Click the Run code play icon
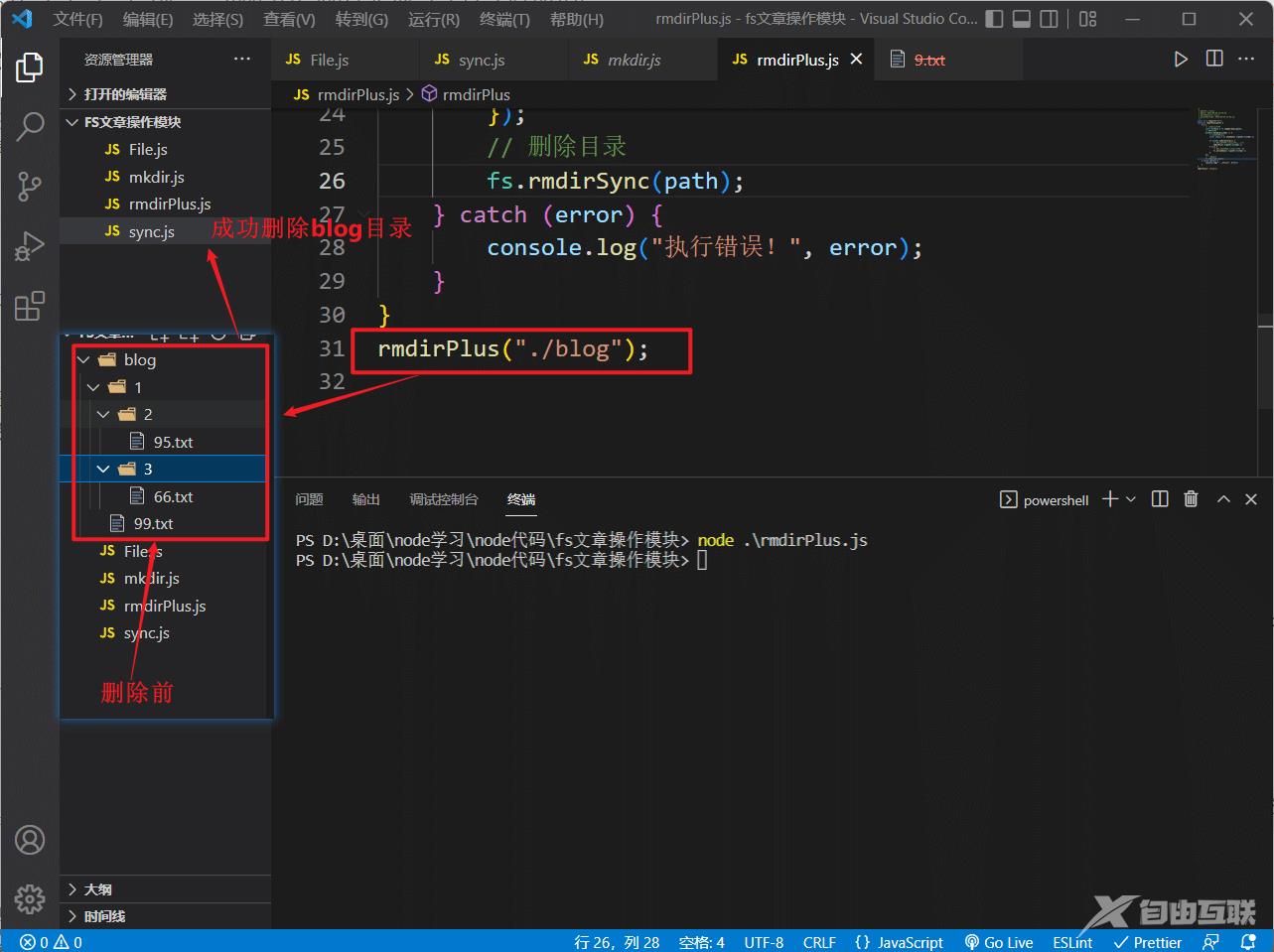 [x=1181, y=60]
